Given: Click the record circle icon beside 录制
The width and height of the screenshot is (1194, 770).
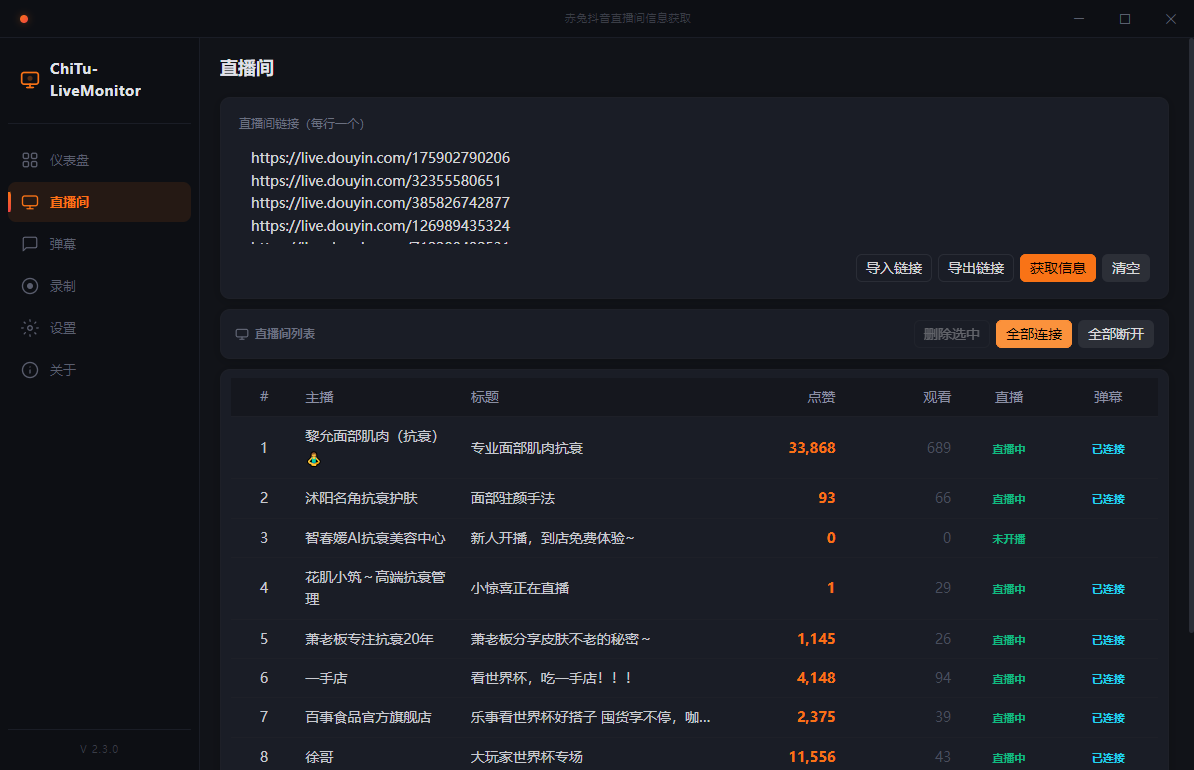Looking at the screenshot, I should [x=30, y=286].
